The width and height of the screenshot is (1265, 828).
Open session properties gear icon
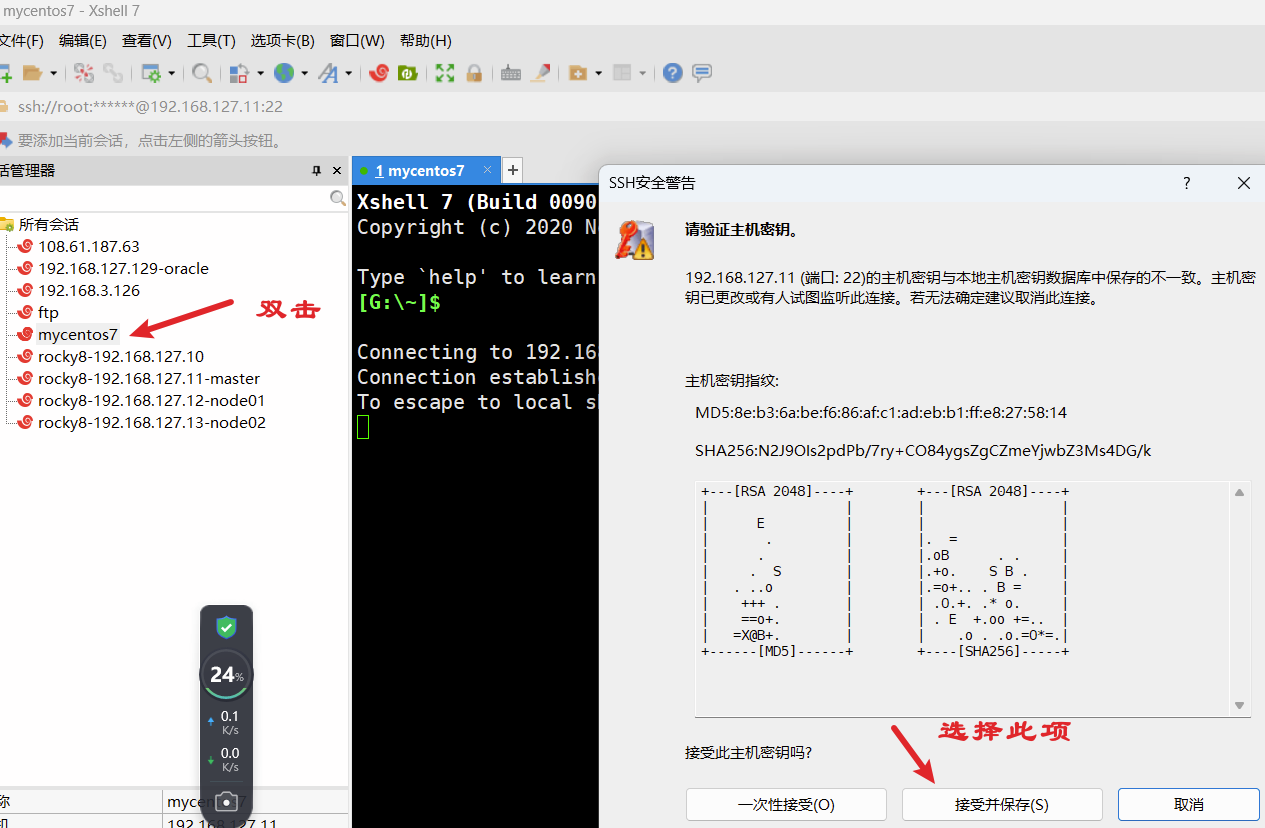pyautogui.click(x=151, y=73)
